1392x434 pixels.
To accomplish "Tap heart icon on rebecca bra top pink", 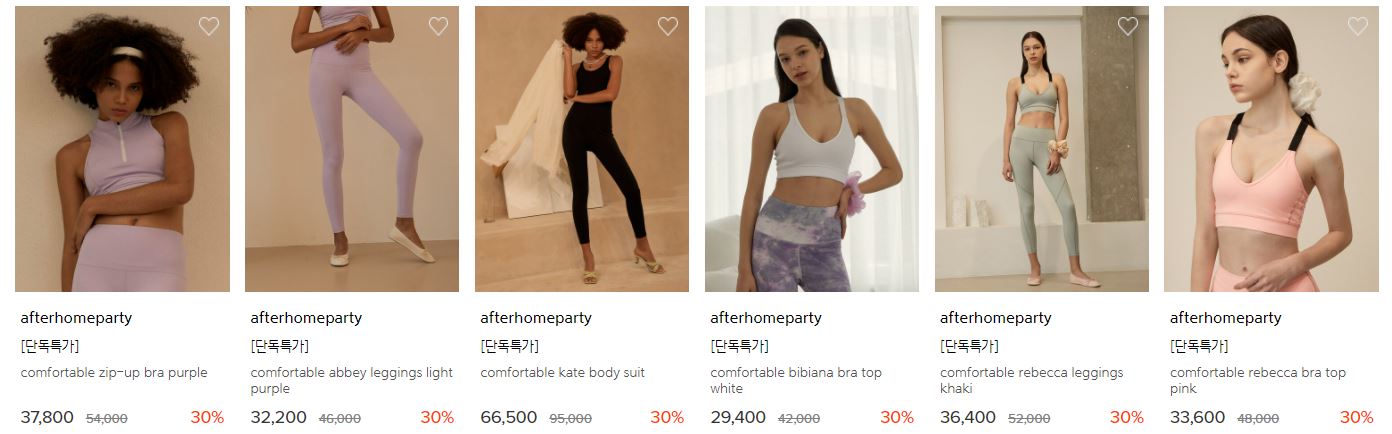I will [1358, 27].
